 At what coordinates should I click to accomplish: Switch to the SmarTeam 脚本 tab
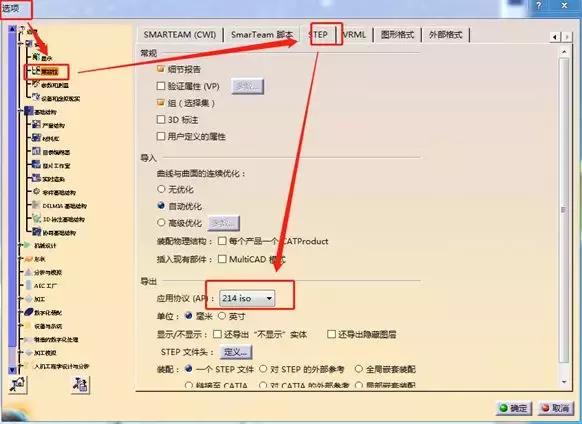(262, 35)
